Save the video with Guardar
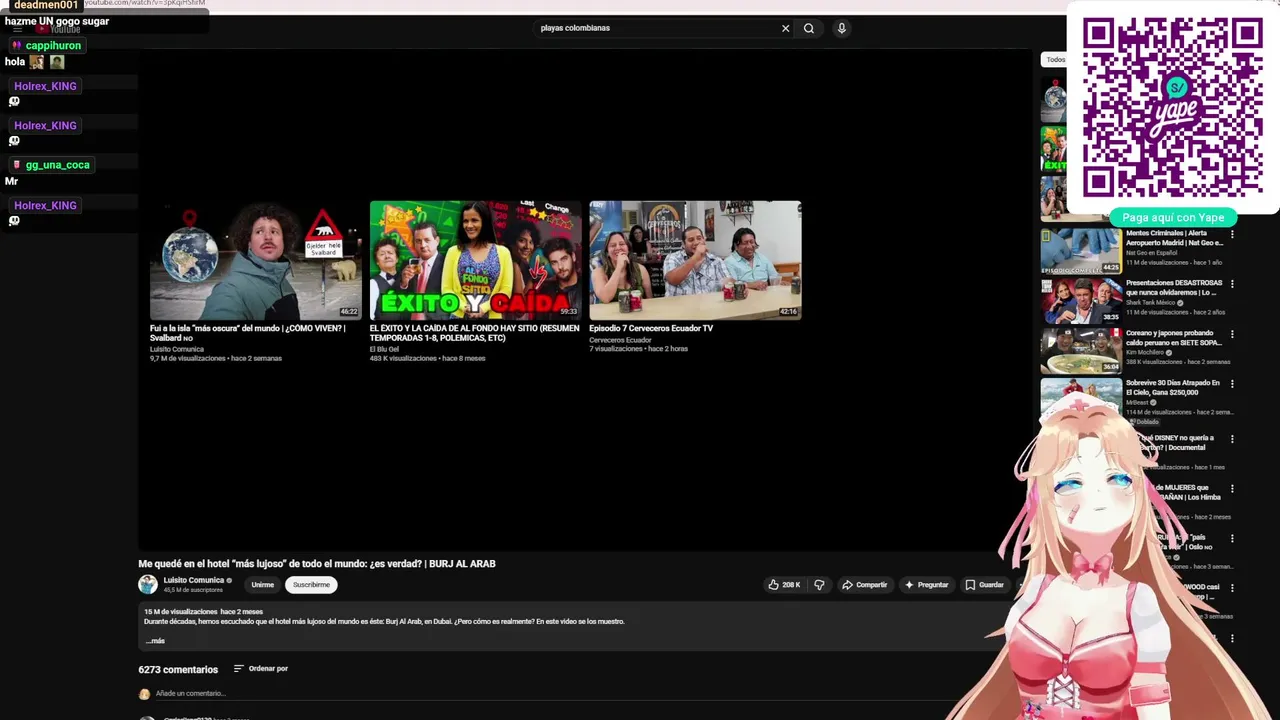This screenshot has width=1280, height=720. (984, 585)
